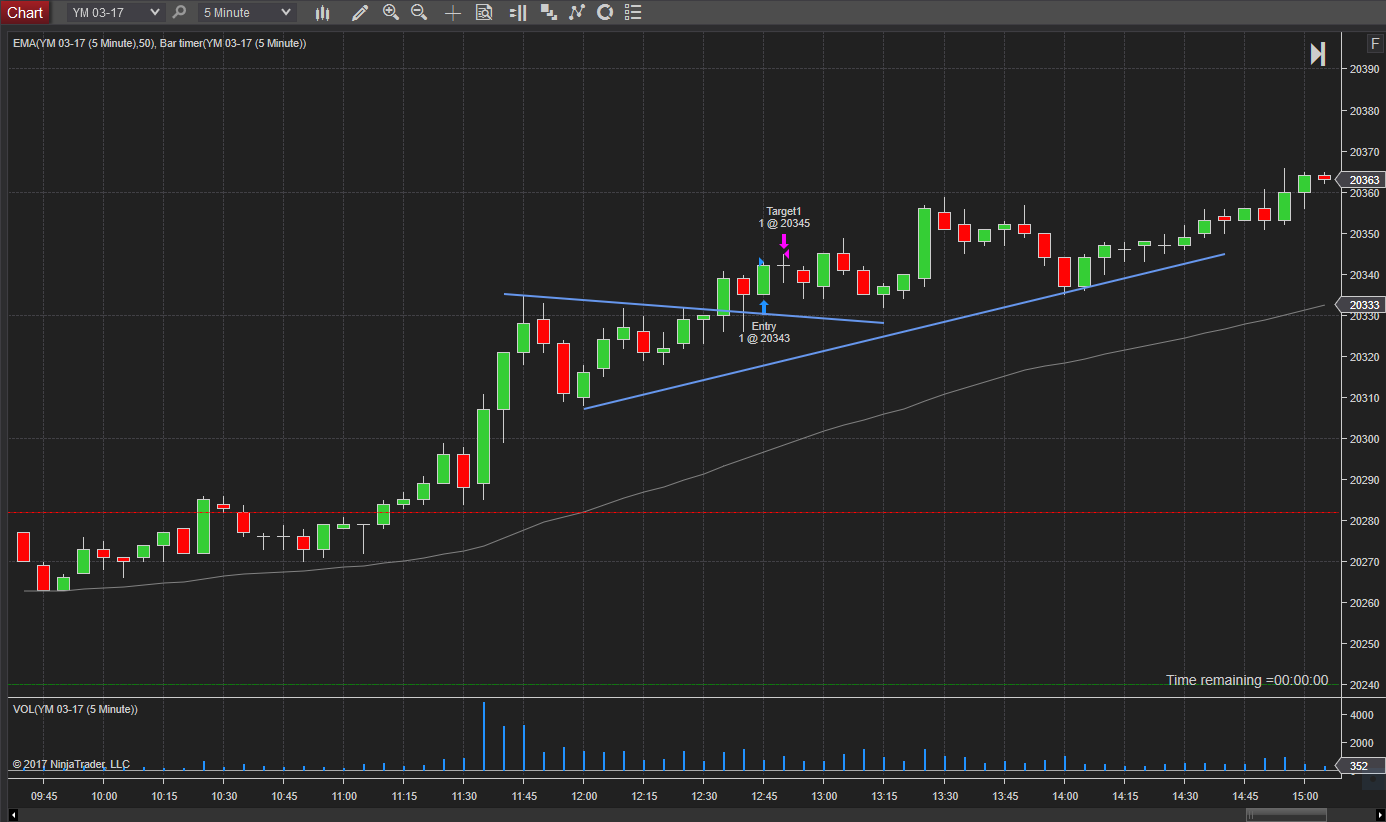The width and height of the screenshot is (1386, 822).
Task: Click the Time remaining =00:00:00 text
Action: 1247,680
